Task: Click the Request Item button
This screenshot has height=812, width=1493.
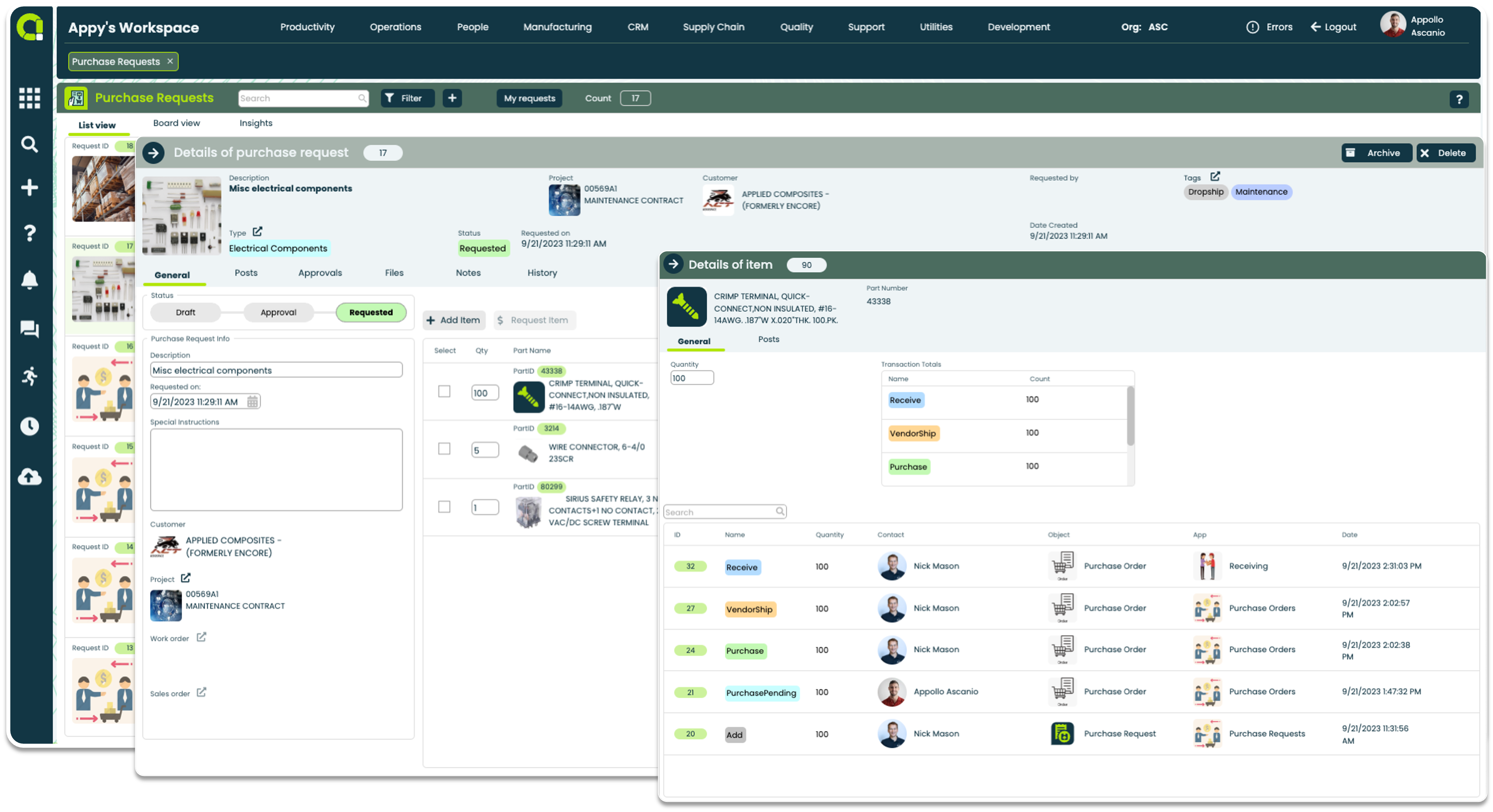Action: tap(534, 320)
